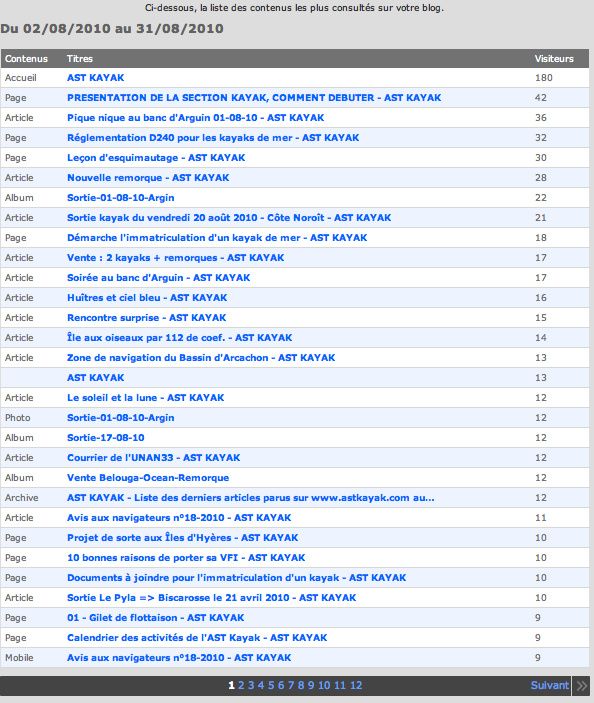Click the Titres column header
Image resolution: width=594 pixels, height=703 pixels.
(80, 59)
